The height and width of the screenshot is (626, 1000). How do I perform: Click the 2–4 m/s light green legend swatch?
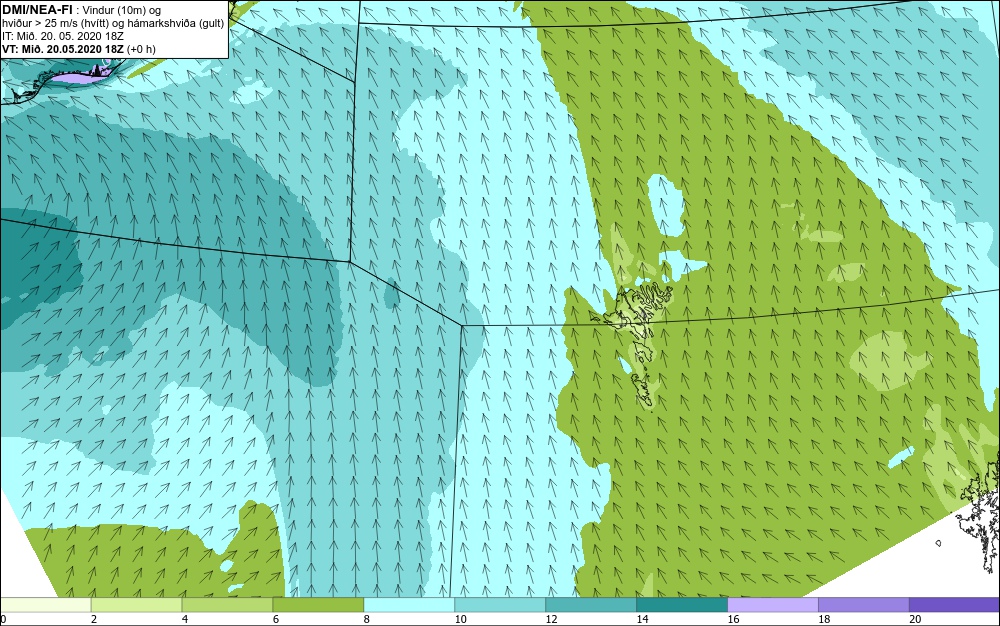[x=136, y=604]
